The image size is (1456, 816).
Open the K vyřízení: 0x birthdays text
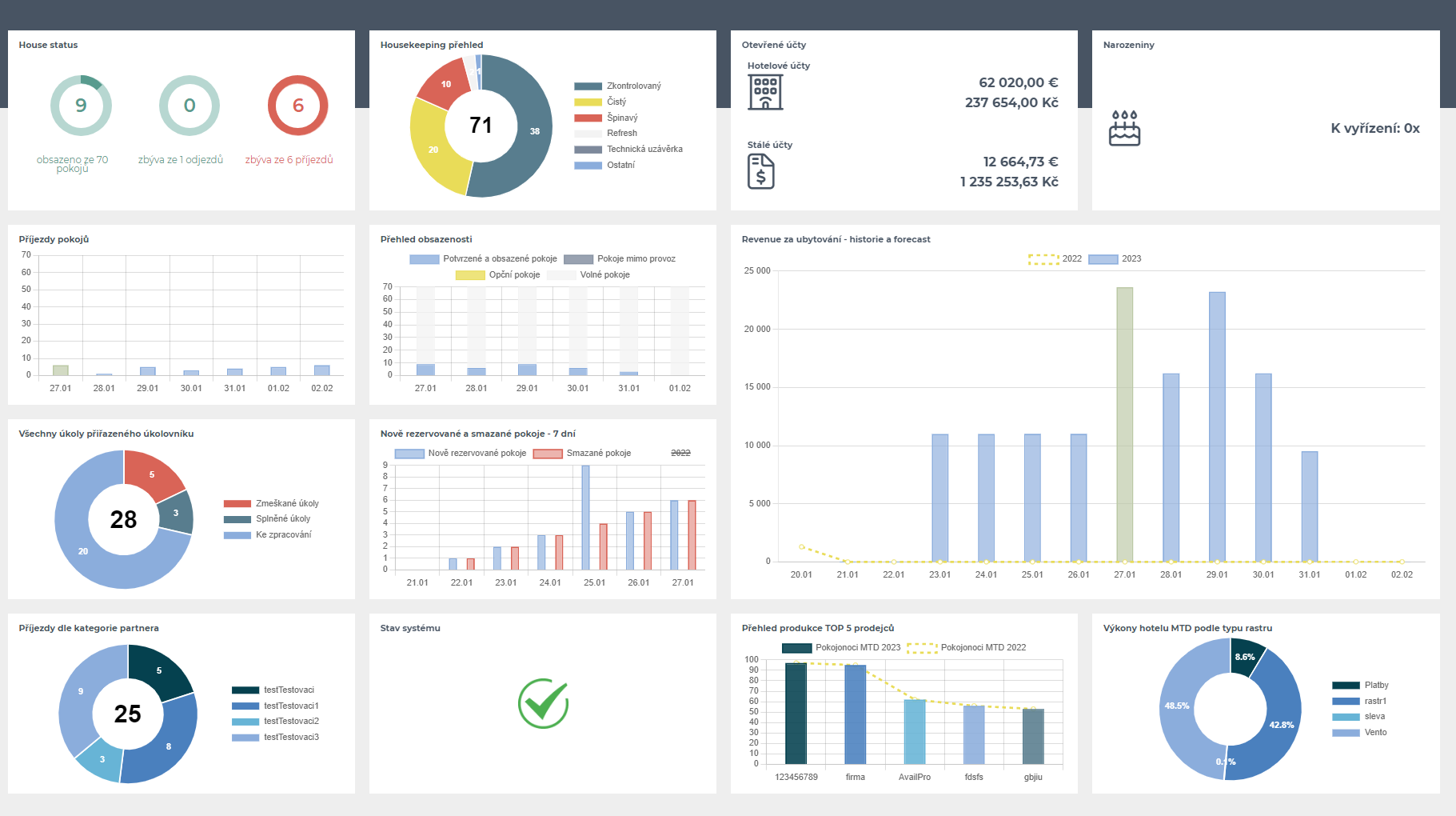1375,128
